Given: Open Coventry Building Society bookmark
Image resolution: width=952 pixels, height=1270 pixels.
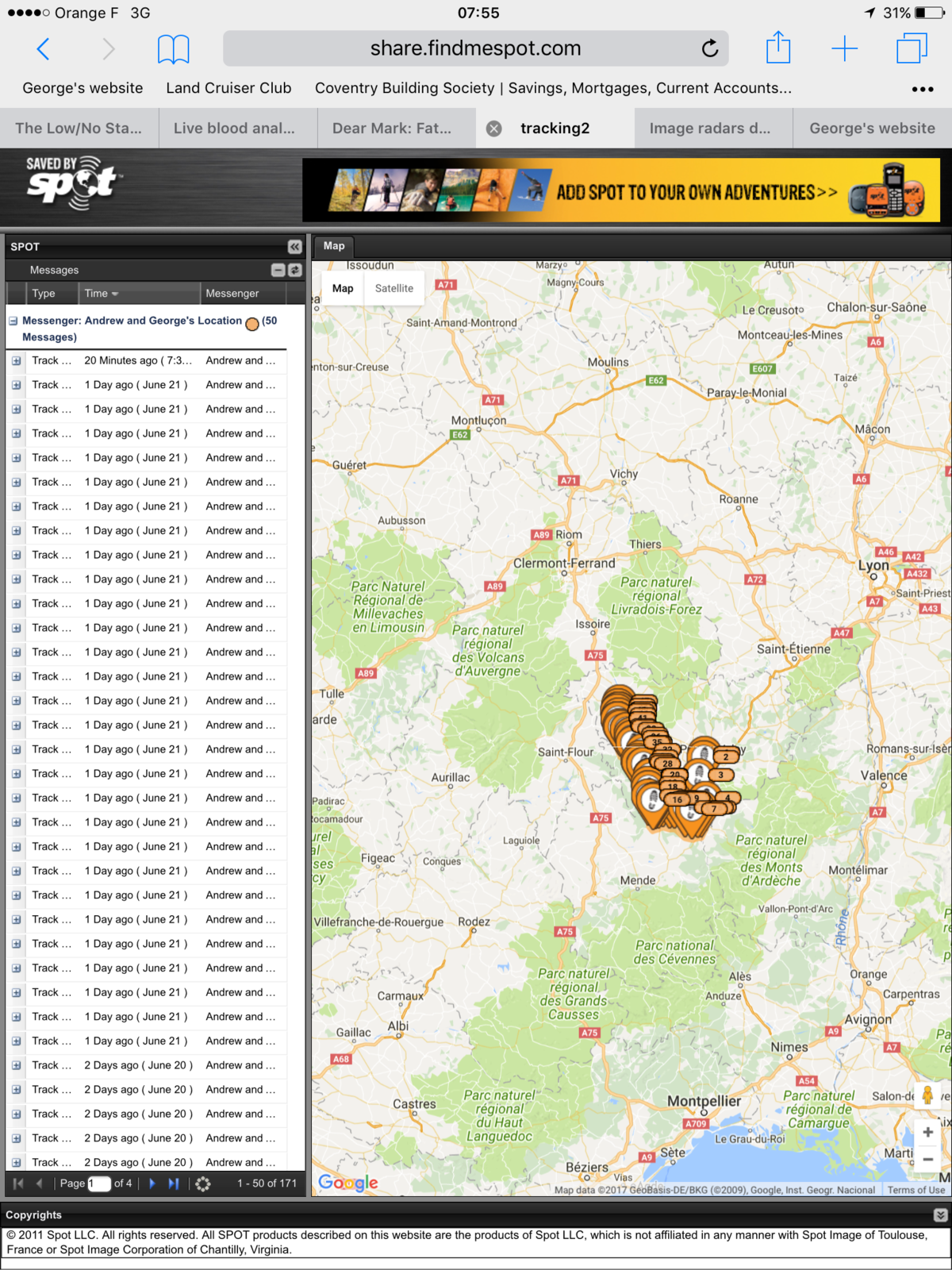Looking at the screenshot, I should [x=553, y=88].
